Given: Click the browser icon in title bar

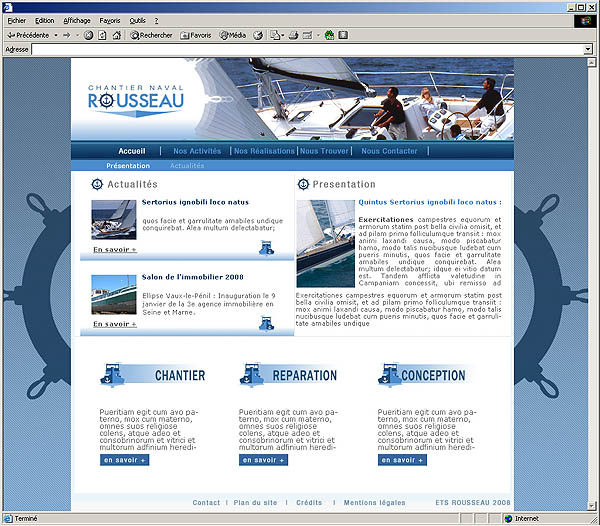Looking at the screenshot, I should pos(7,7).
